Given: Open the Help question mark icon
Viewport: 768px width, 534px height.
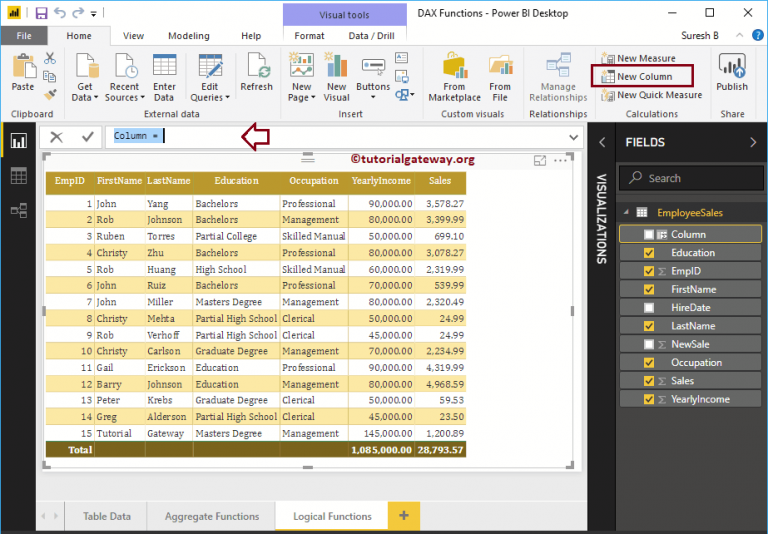Looking at the screenshot, I should [x=757, y=35].
